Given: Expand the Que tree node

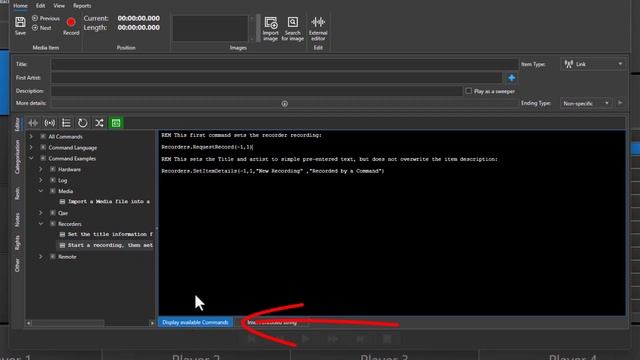Looking at the screenshot, I should [x=41, y=213].
